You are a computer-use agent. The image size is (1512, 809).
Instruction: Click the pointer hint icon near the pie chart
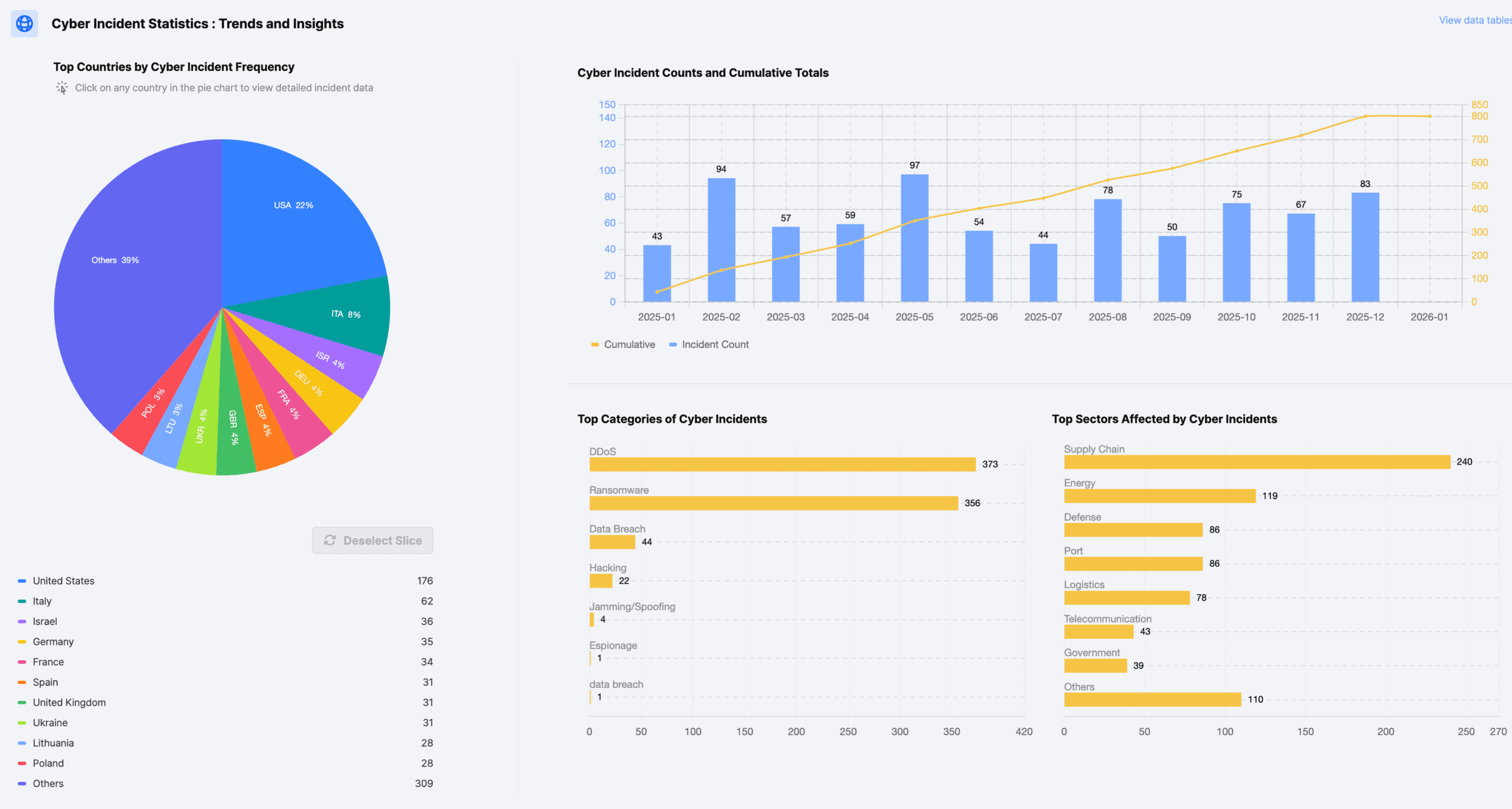62,88
